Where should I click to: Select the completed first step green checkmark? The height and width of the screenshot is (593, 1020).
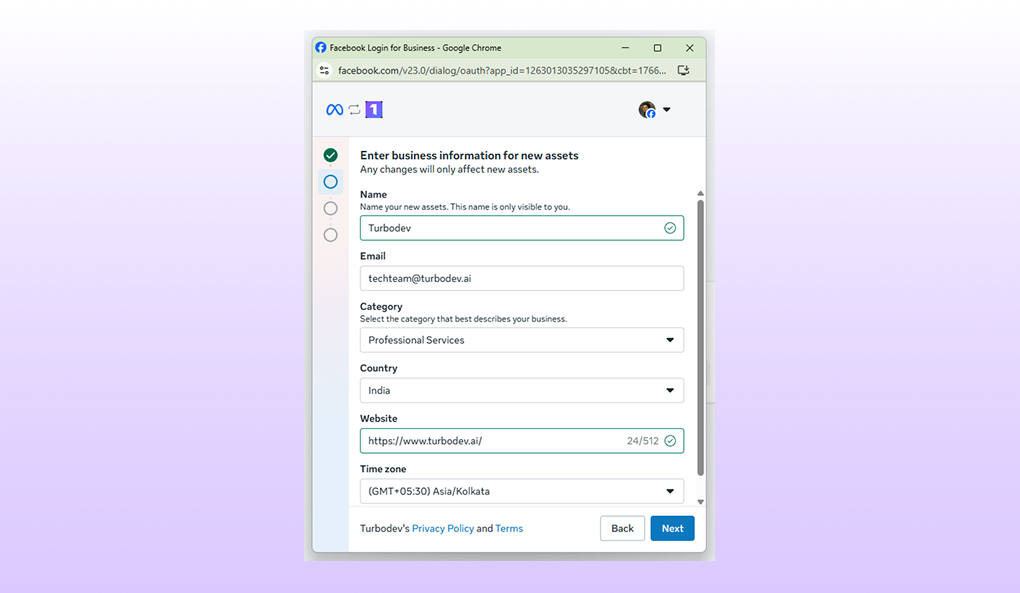coord(330,155)
